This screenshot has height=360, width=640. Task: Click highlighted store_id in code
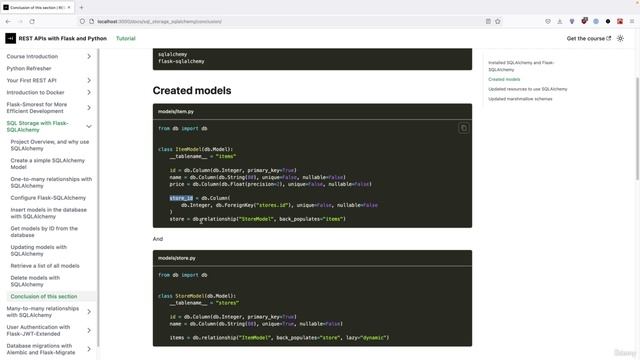tap(181, 198)
